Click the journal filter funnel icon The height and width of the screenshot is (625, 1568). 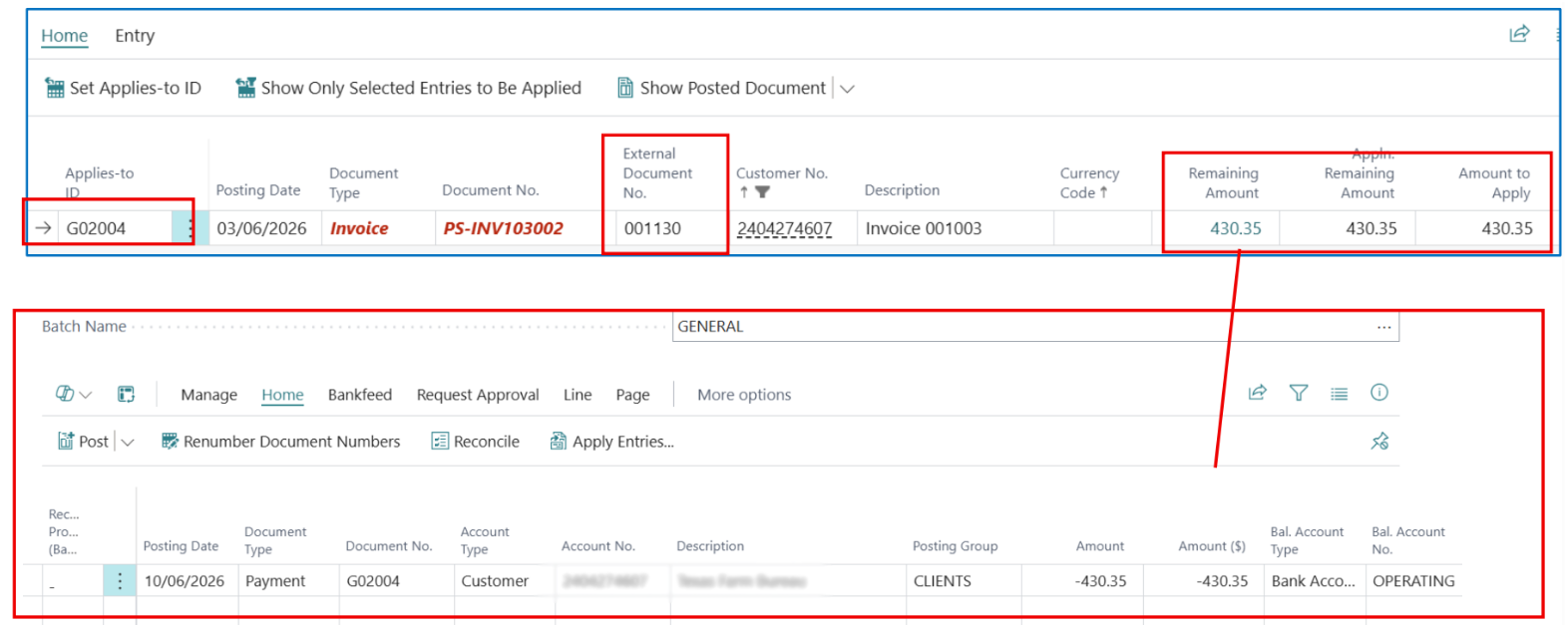point(1299,393)
